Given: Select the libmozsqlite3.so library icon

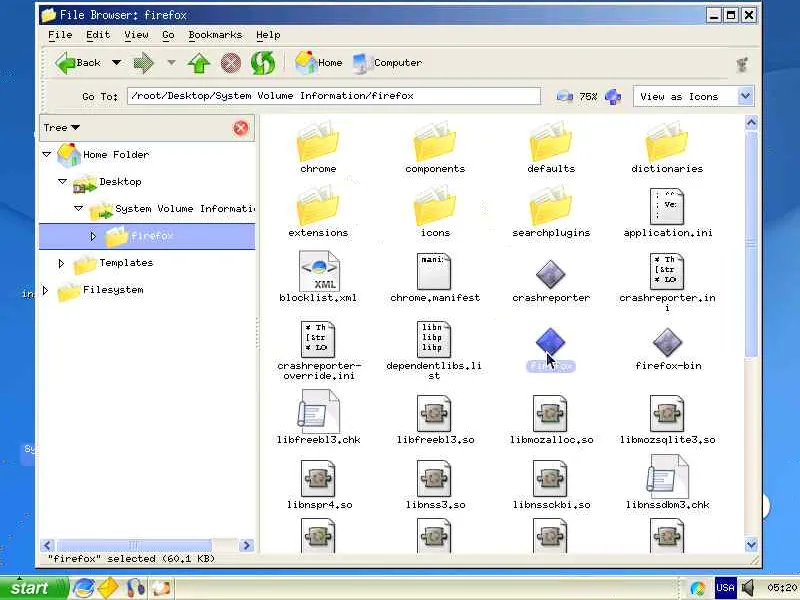Looking at the screenshot, I should (x=667, y=413).
